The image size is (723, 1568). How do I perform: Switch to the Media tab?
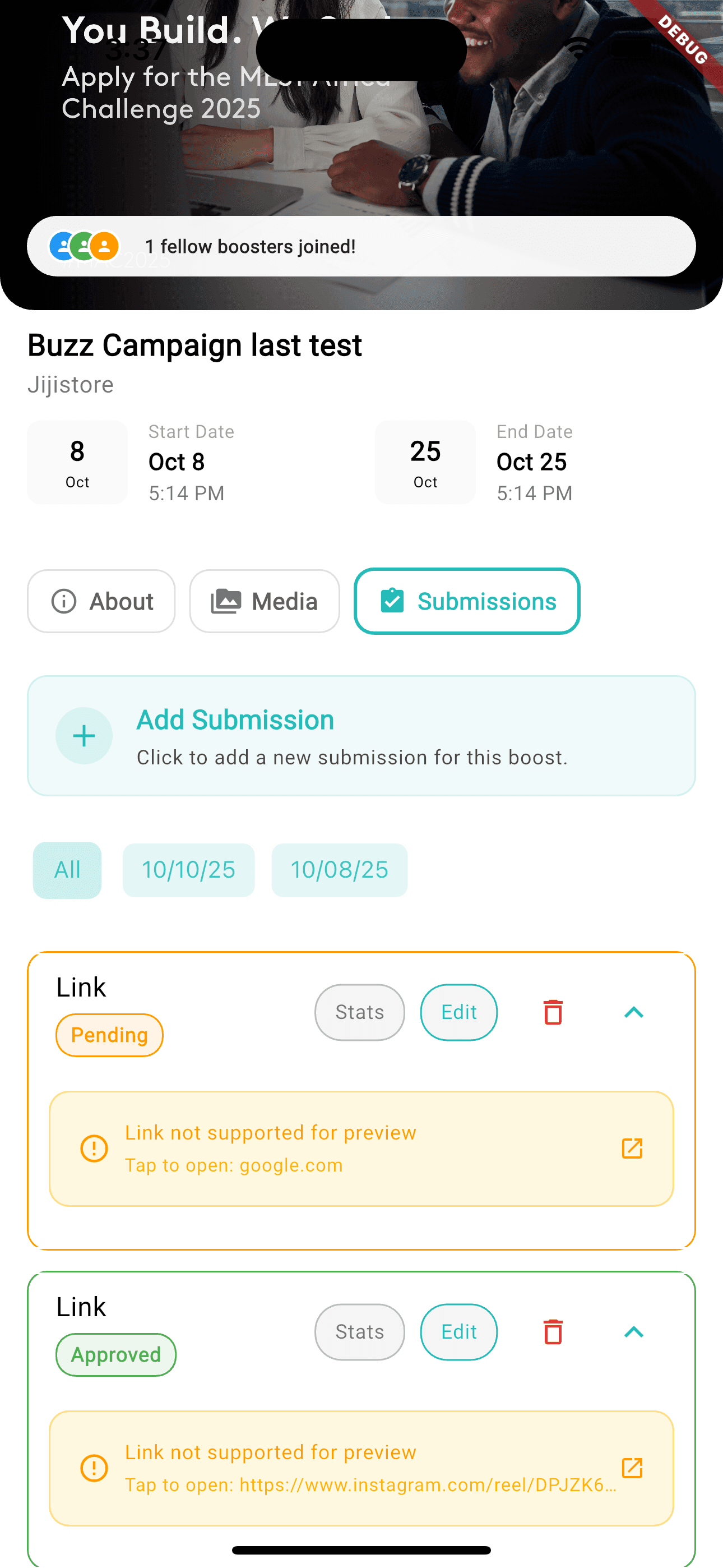(264, 601)
